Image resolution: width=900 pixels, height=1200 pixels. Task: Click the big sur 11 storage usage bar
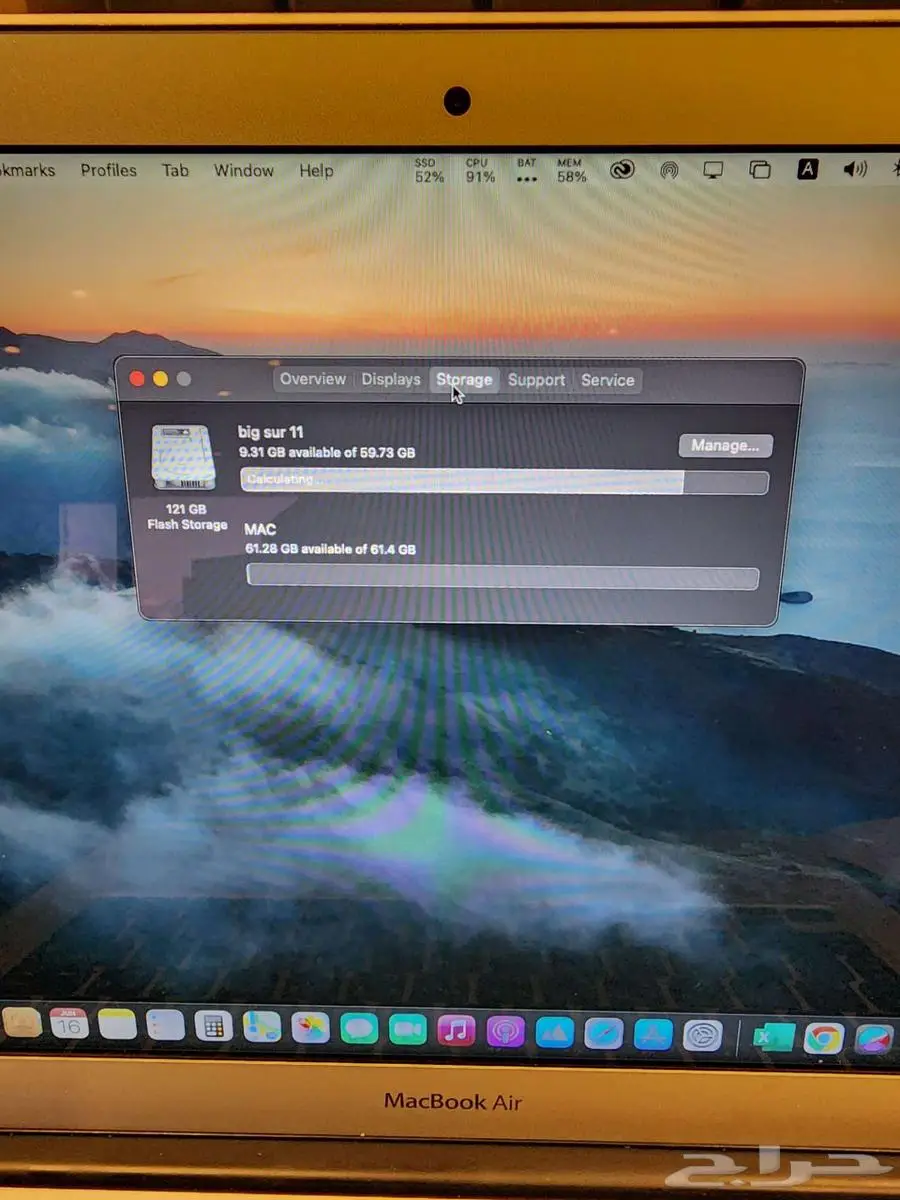click(x=504, y=482)
